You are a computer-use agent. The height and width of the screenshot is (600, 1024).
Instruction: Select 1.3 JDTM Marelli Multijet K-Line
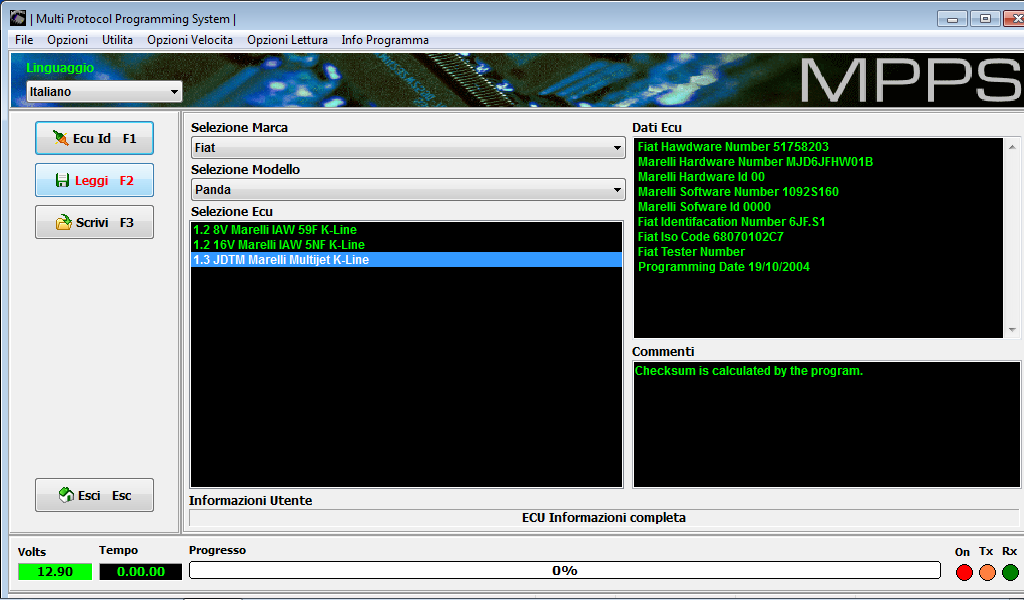pyautogui.click(x=406, y=260)
